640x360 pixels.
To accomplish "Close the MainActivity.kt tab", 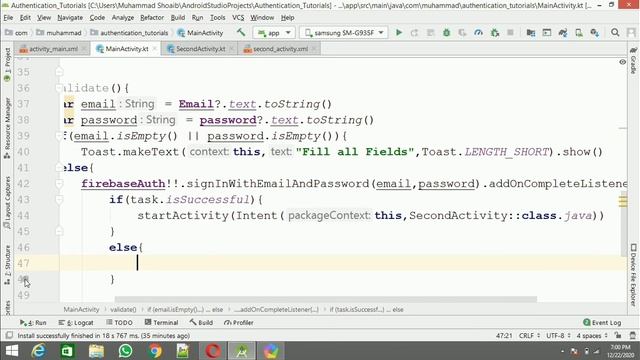I will click(x=155, y=49).
